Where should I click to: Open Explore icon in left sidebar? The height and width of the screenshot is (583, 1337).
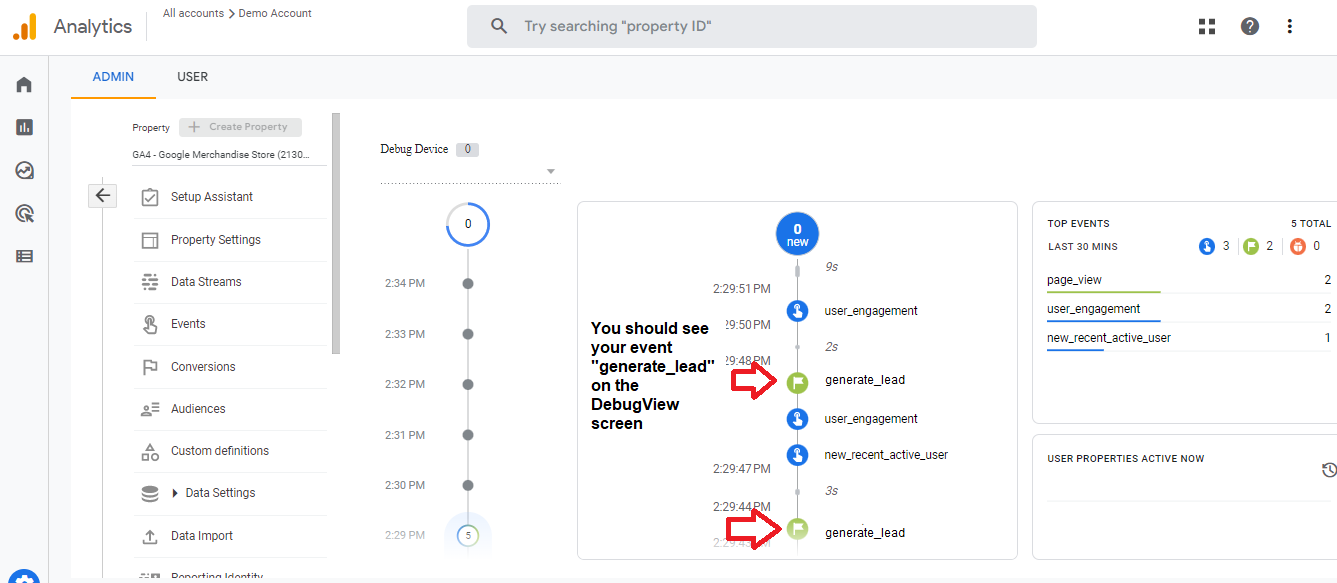click(x=24, y=171)
